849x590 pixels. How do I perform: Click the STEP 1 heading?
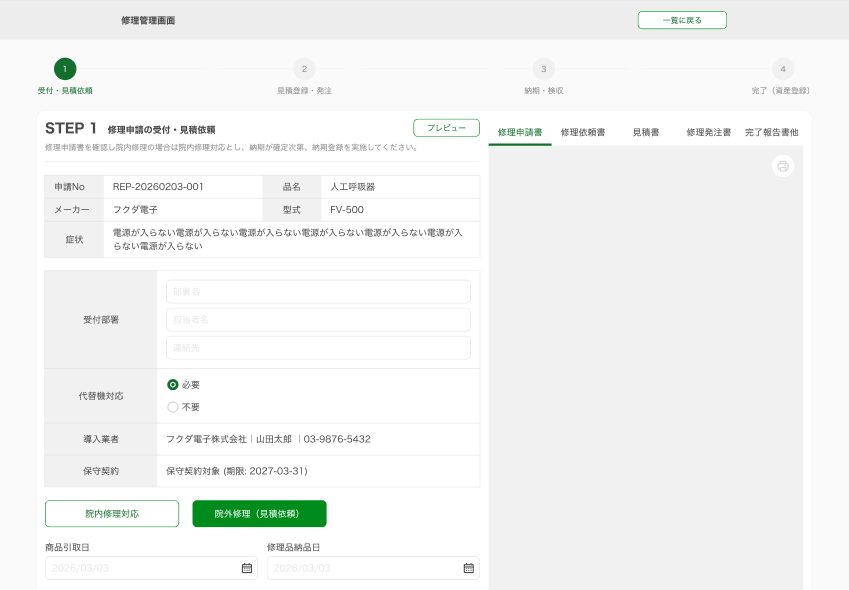pos(71,128)
